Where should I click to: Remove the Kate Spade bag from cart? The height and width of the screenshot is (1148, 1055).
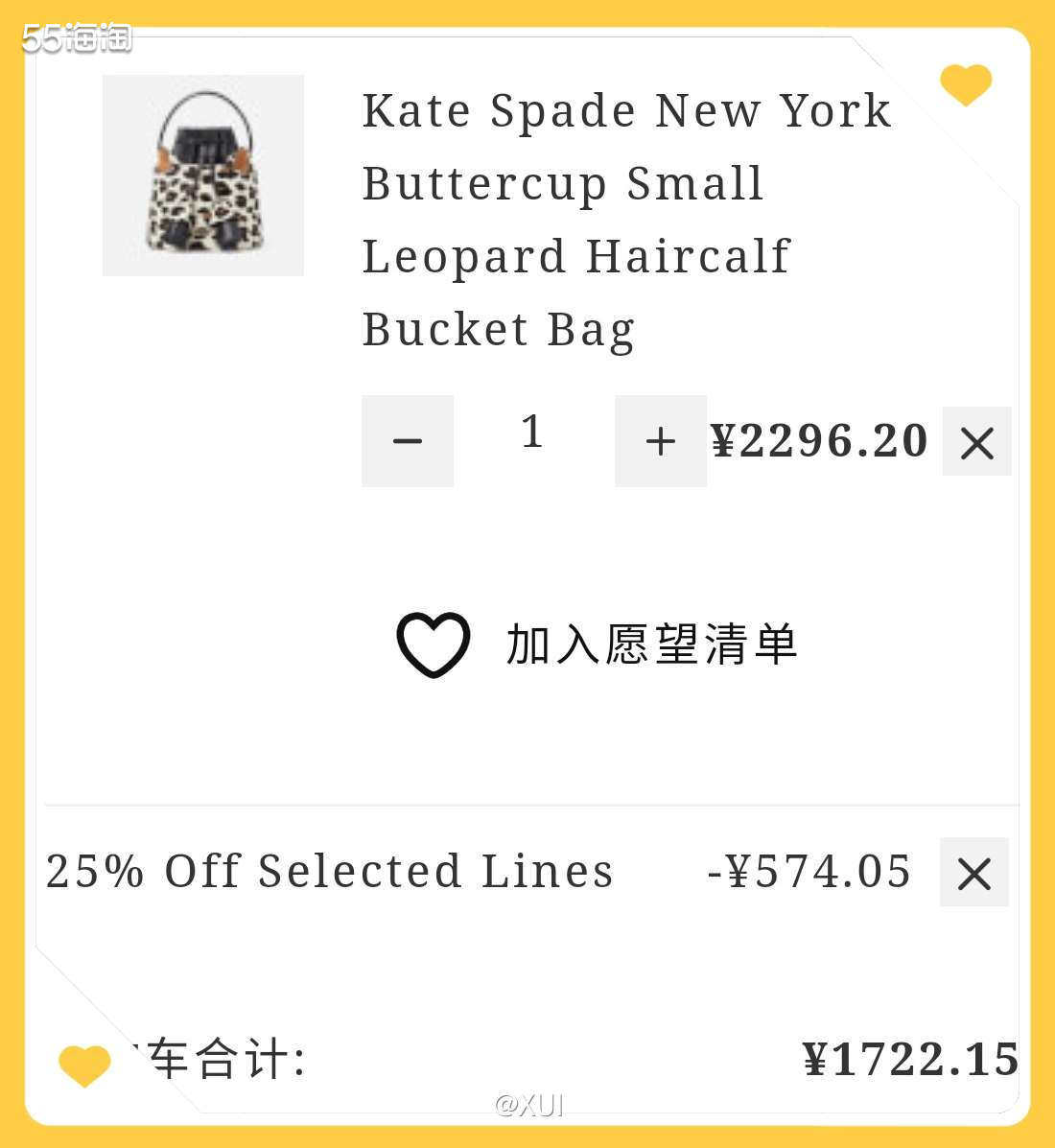pyautogui.click(x=976, y=442)
